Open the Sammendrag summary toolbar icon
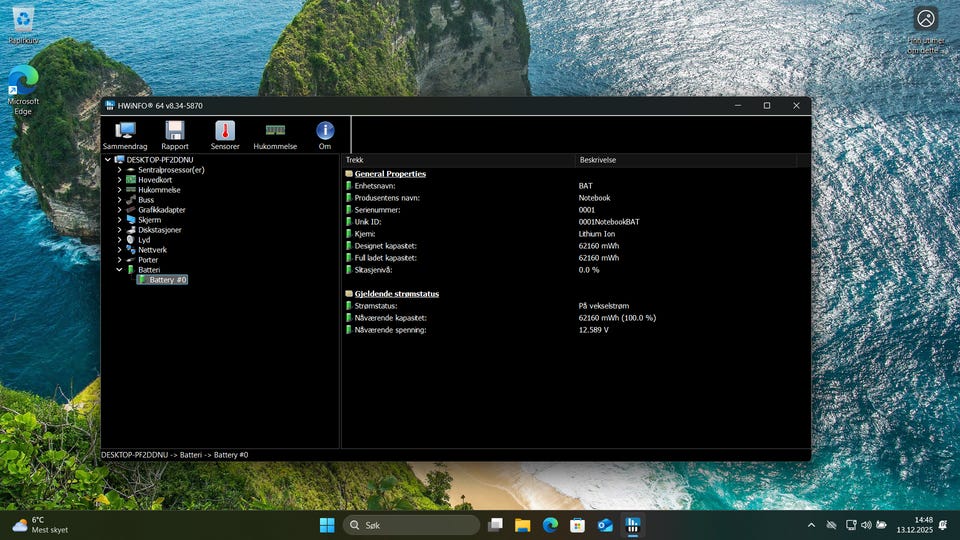This screenshot has height=540, width=960. (x=125, y=134)
